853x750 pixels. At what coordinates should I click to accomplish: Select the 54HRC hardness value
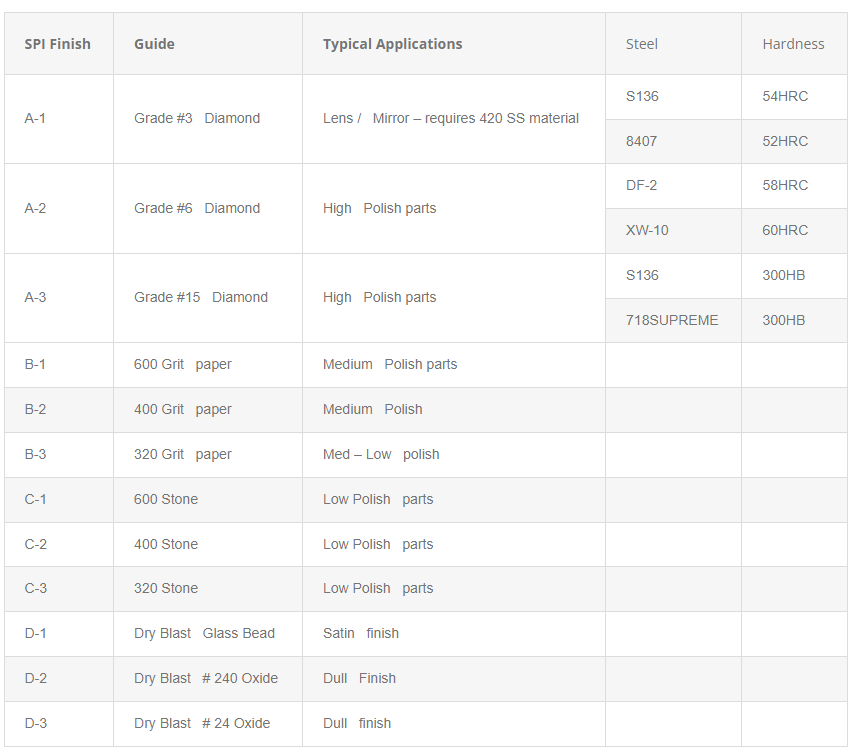[785, 96]
